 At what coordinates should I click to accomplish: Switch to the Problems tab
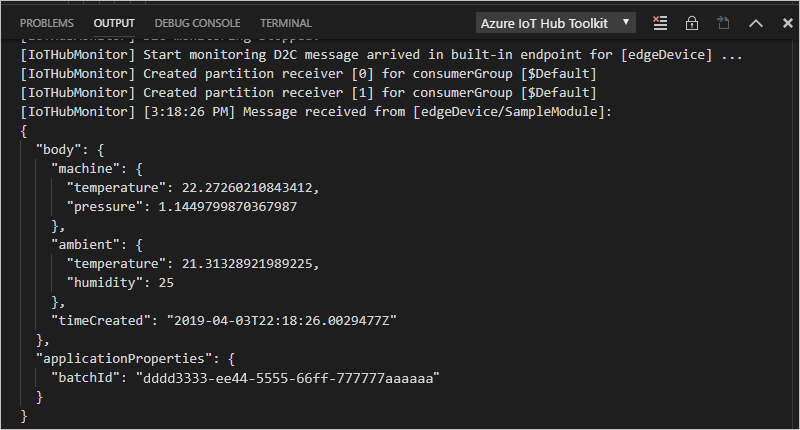(47, 22)
